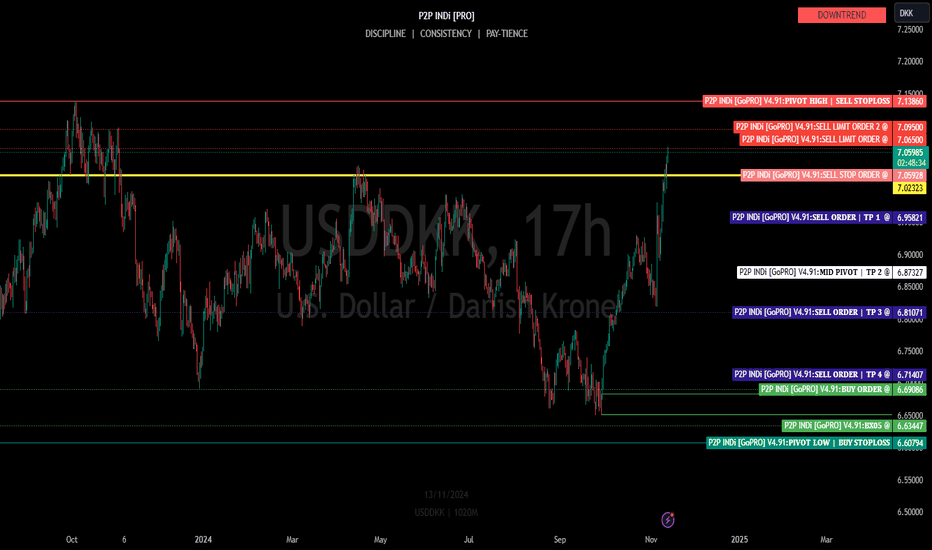
Task: Select the MID PIVOT | TP 2 label
Action: 814,272
